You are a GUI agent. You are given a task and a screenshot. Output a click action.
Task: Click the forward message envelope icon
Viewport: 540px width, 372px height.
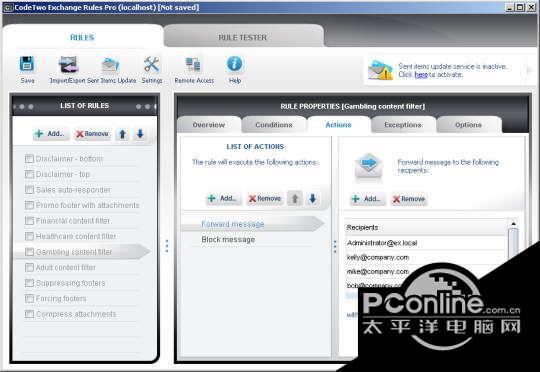pos(368,167)
